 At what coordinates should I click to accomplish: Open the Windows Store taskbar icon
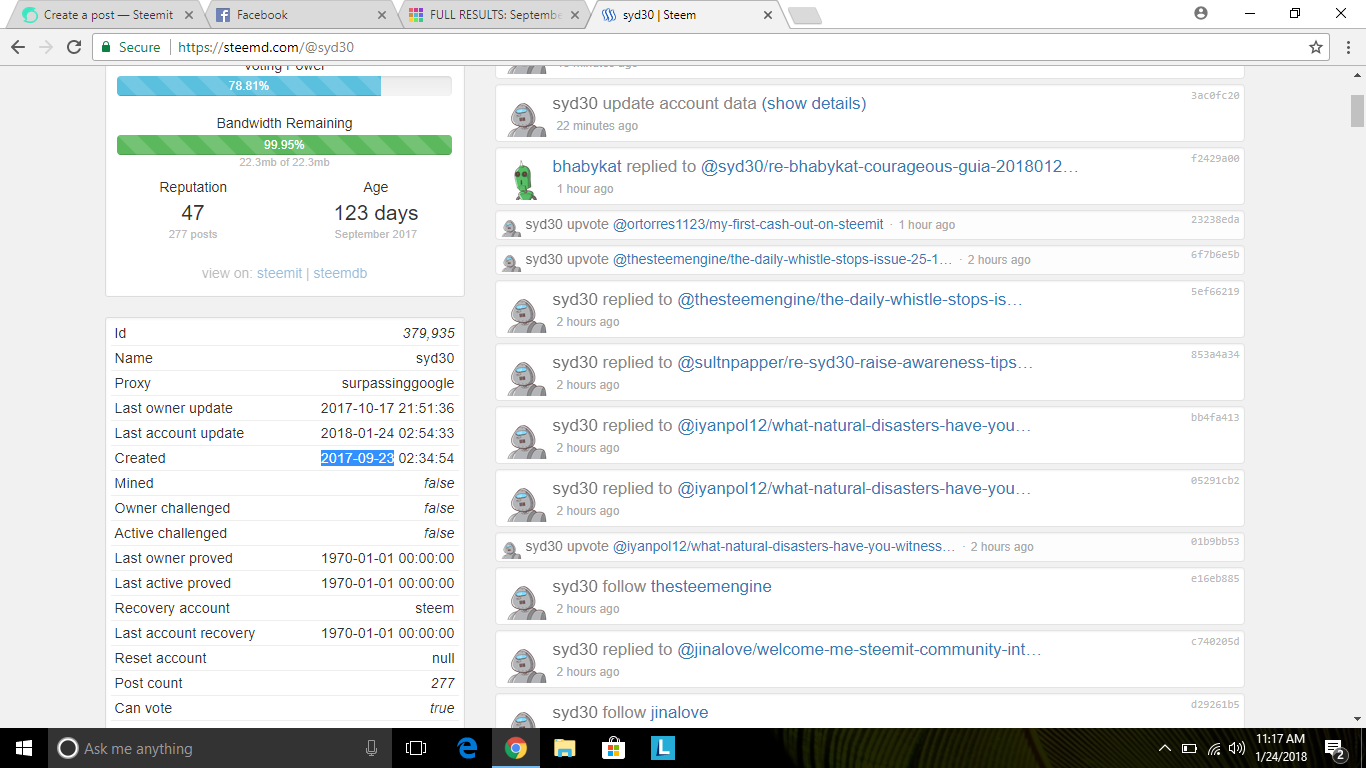(613, 748)
